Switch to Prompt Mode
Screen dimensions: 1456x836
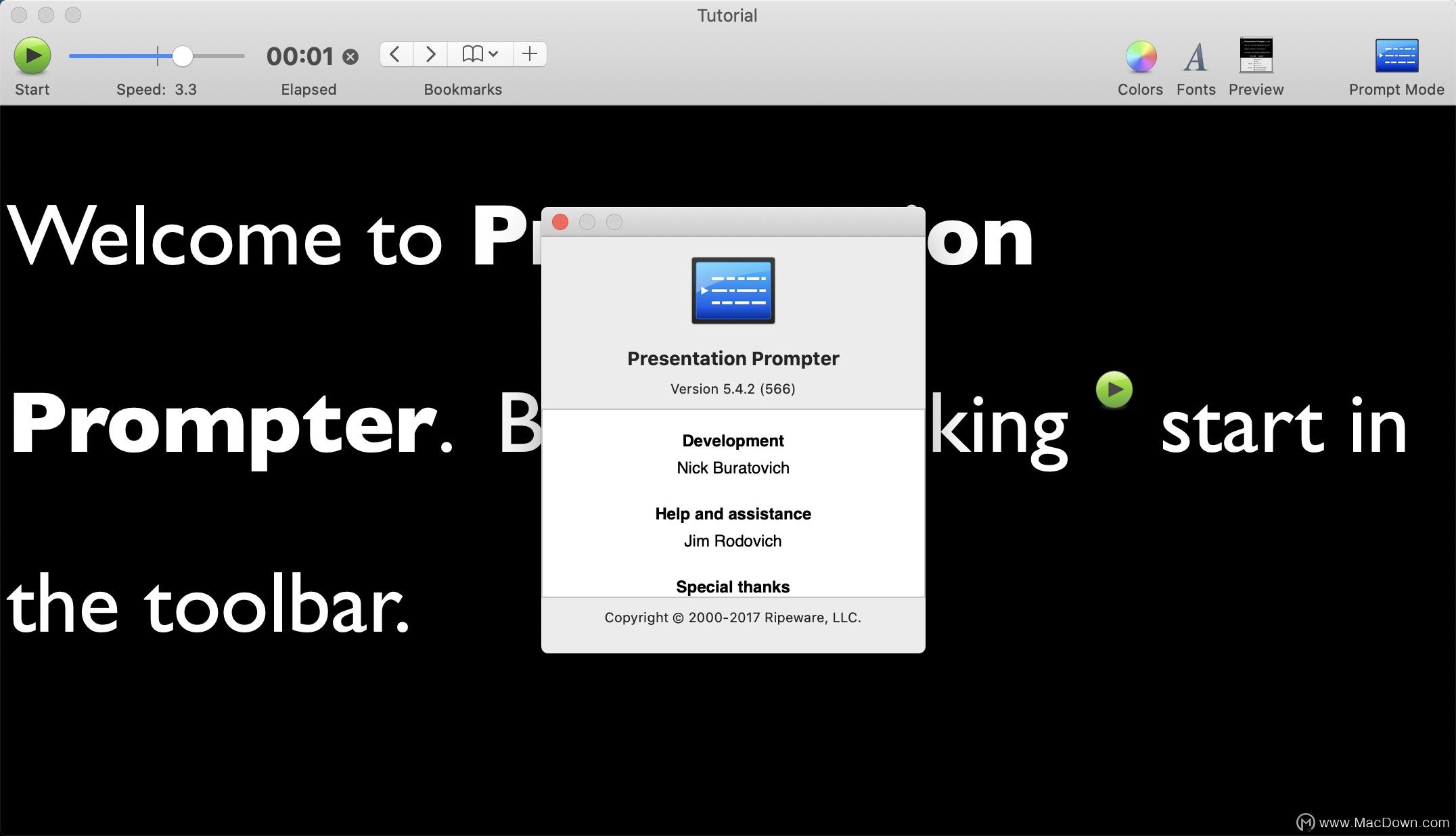coord(1396,56)
